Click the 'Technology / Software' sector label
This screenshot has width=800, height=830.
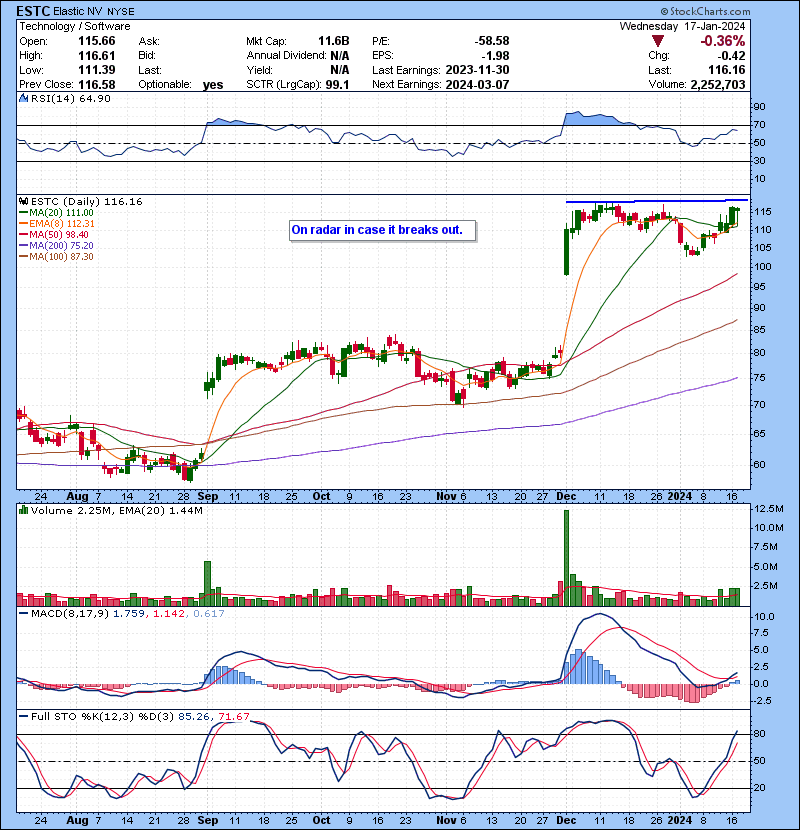click(75, 26)
